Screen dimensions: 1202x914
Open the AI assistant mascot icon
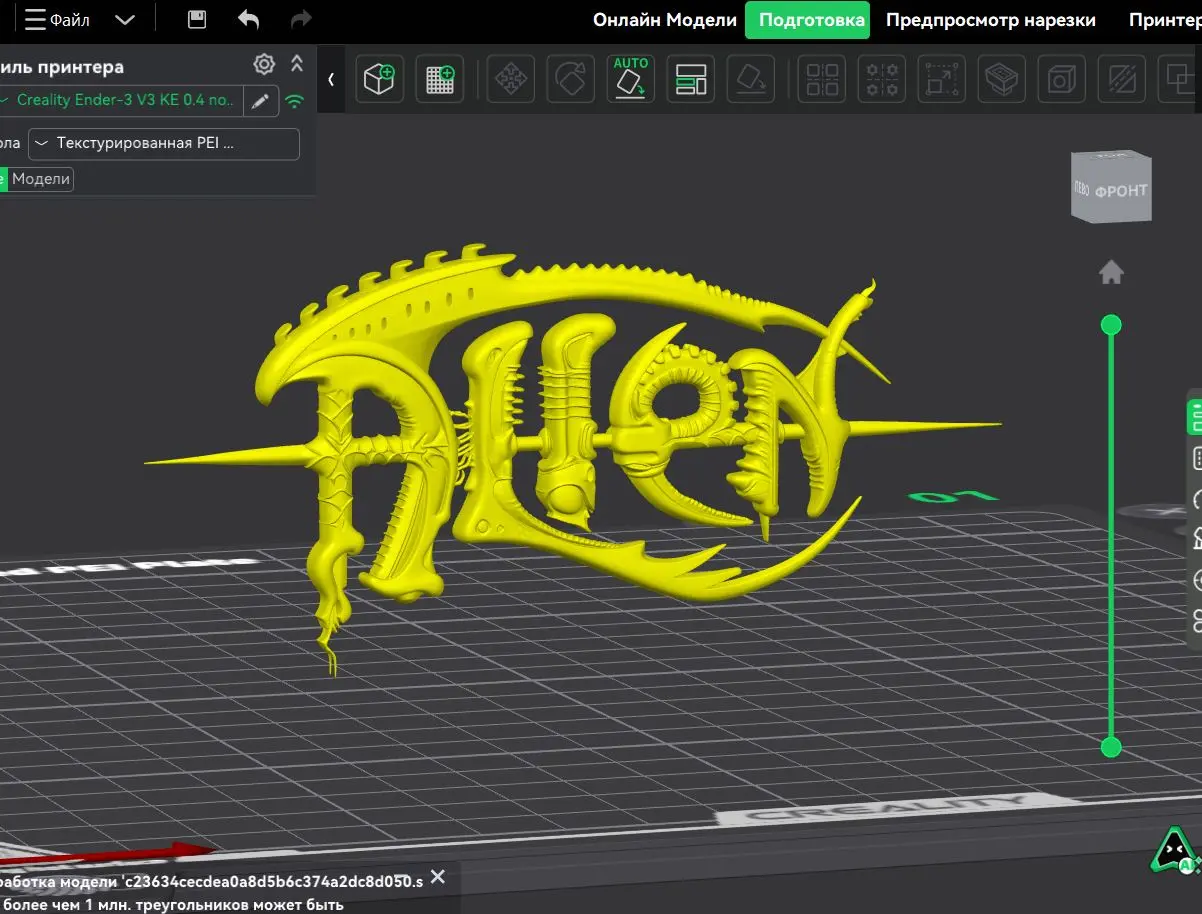pos(1174,851)
